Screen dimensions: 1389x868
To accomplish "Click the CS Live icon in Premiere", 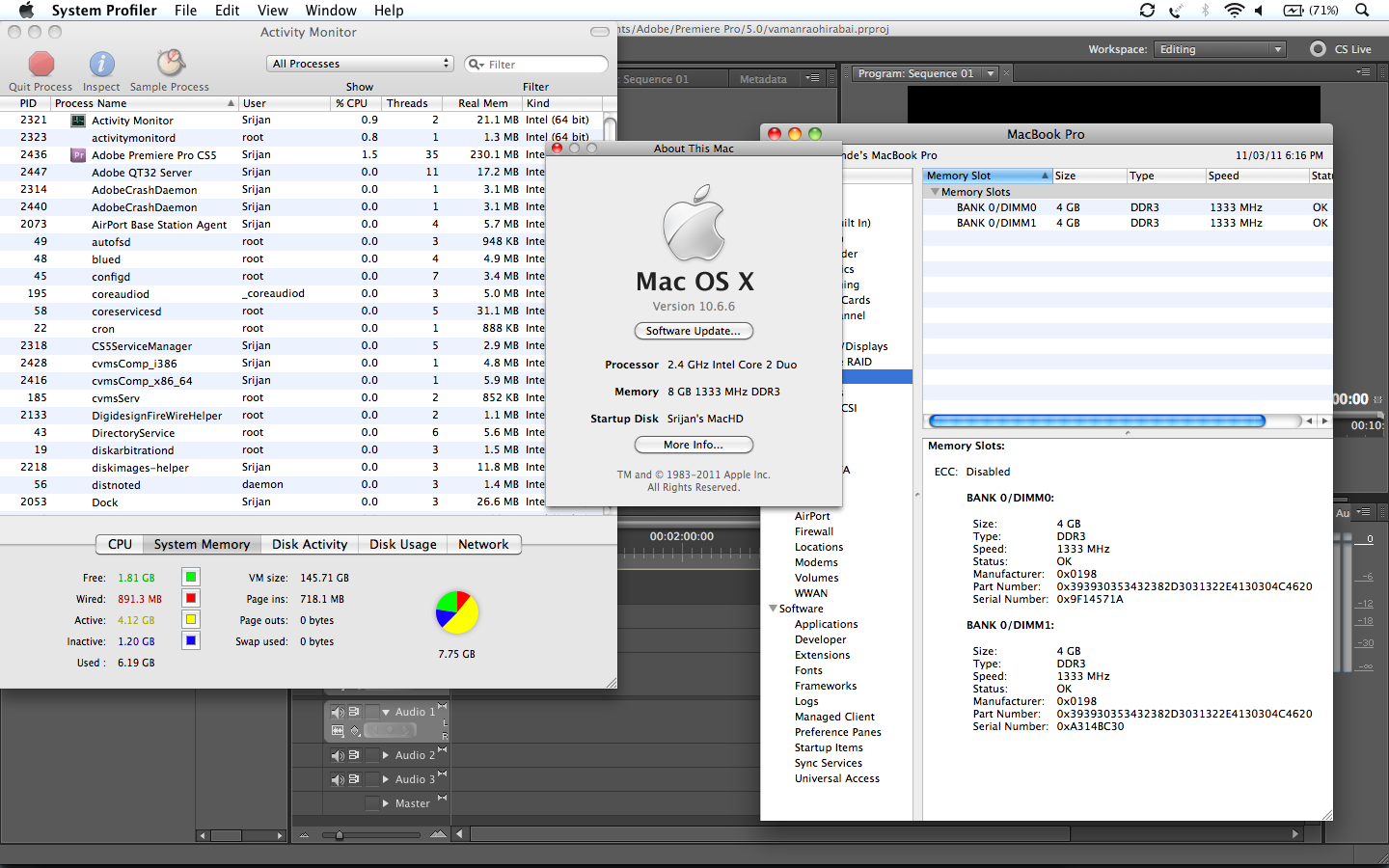I will tap(1318, 48).
